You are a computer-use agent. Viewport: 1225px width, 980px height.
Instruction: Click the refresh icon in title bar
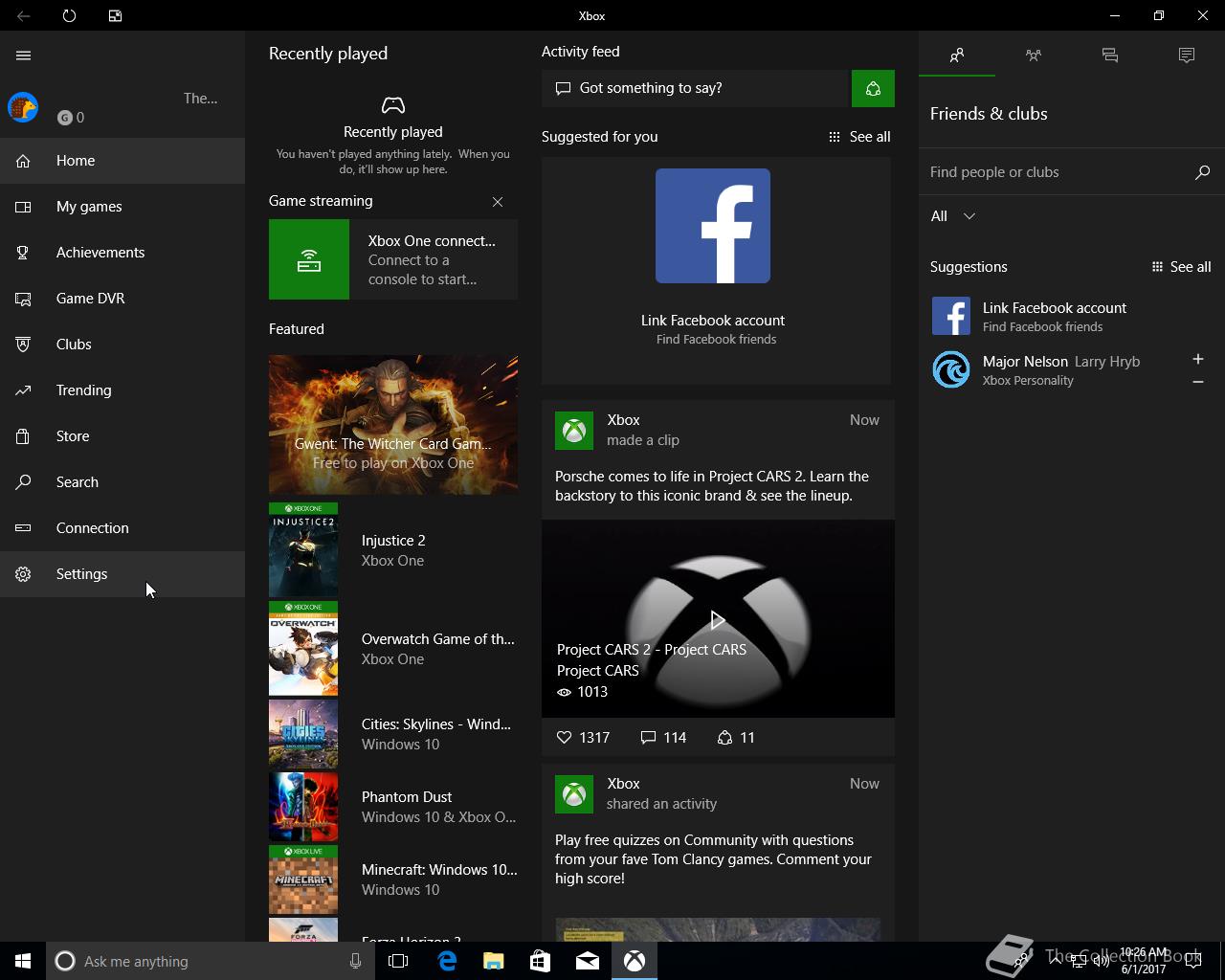tap(69, 15)
